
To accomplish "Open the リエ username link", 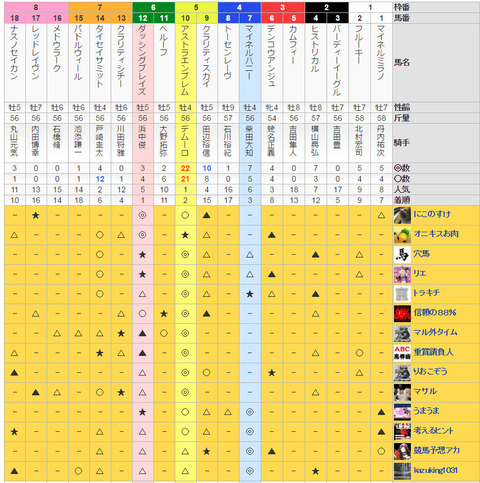I will [x=420, y=273].
